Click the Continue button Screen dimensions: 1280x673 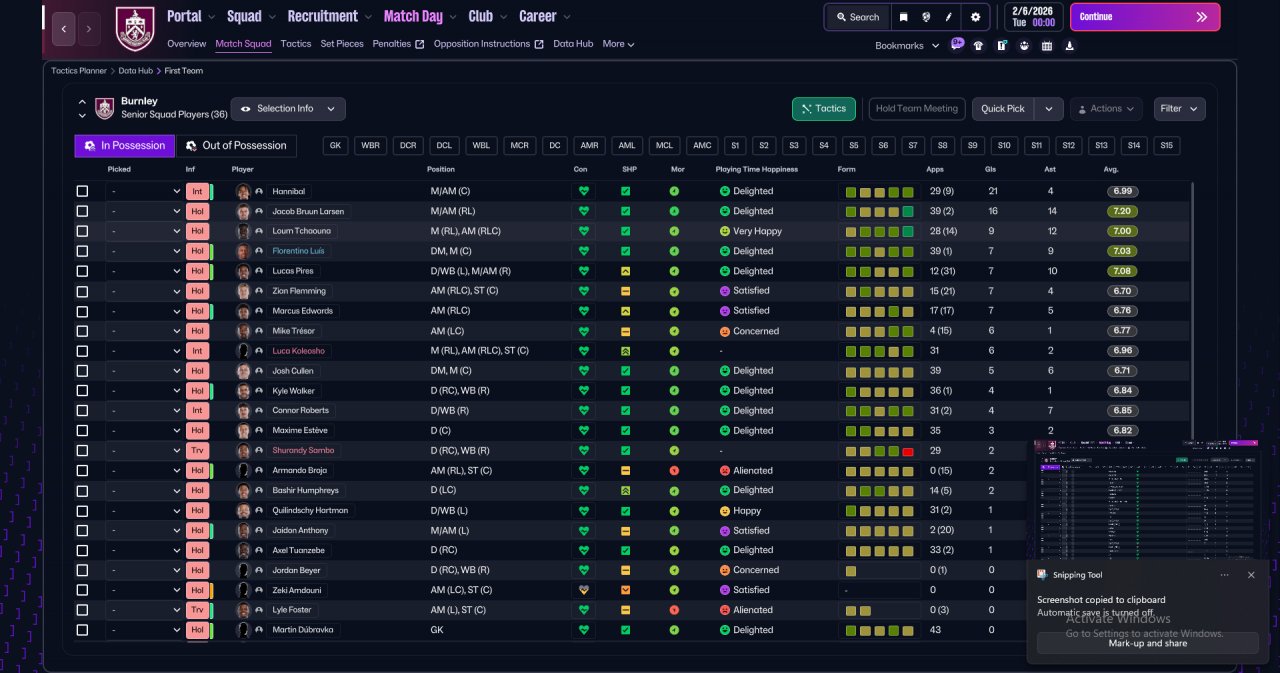tap(1145, 17)
